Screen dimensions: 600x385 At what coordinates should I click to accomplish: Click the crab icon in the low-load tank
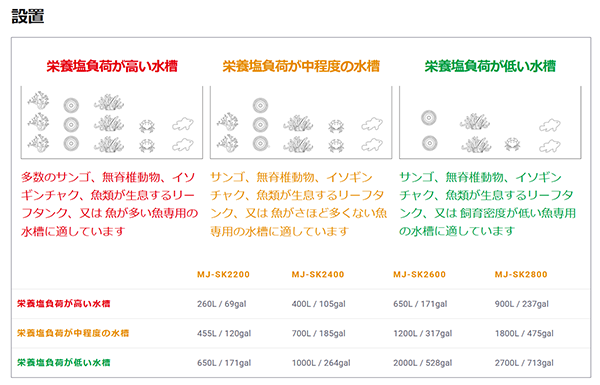coord(512,144)
